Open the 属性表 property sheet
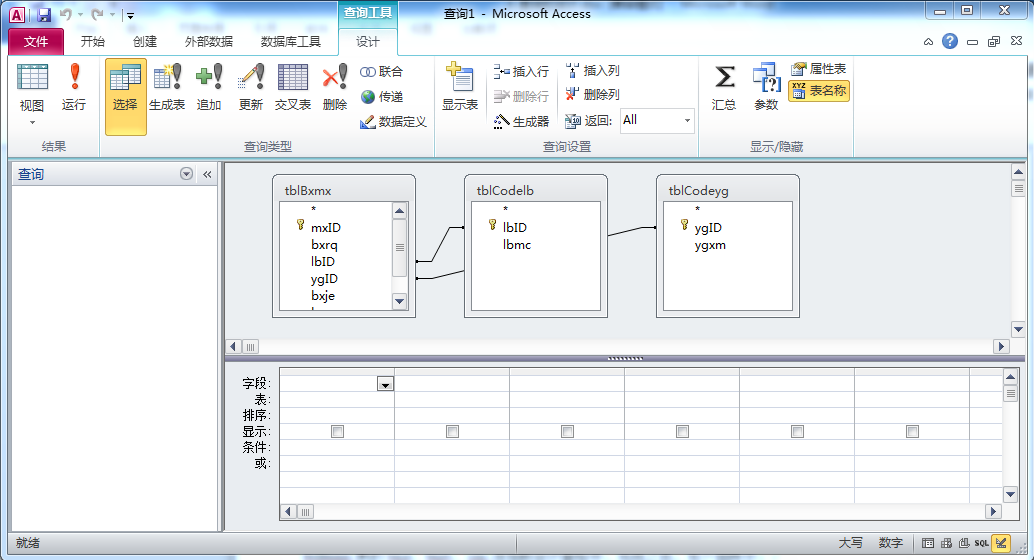This screenshot has width=1034, height=560. coord(818,69)
